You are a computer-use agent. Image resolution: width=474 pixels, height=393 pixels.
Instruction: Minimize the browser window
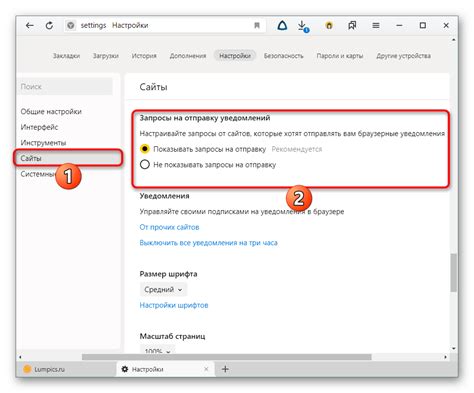pyautogui.click(x=399, y=25)
